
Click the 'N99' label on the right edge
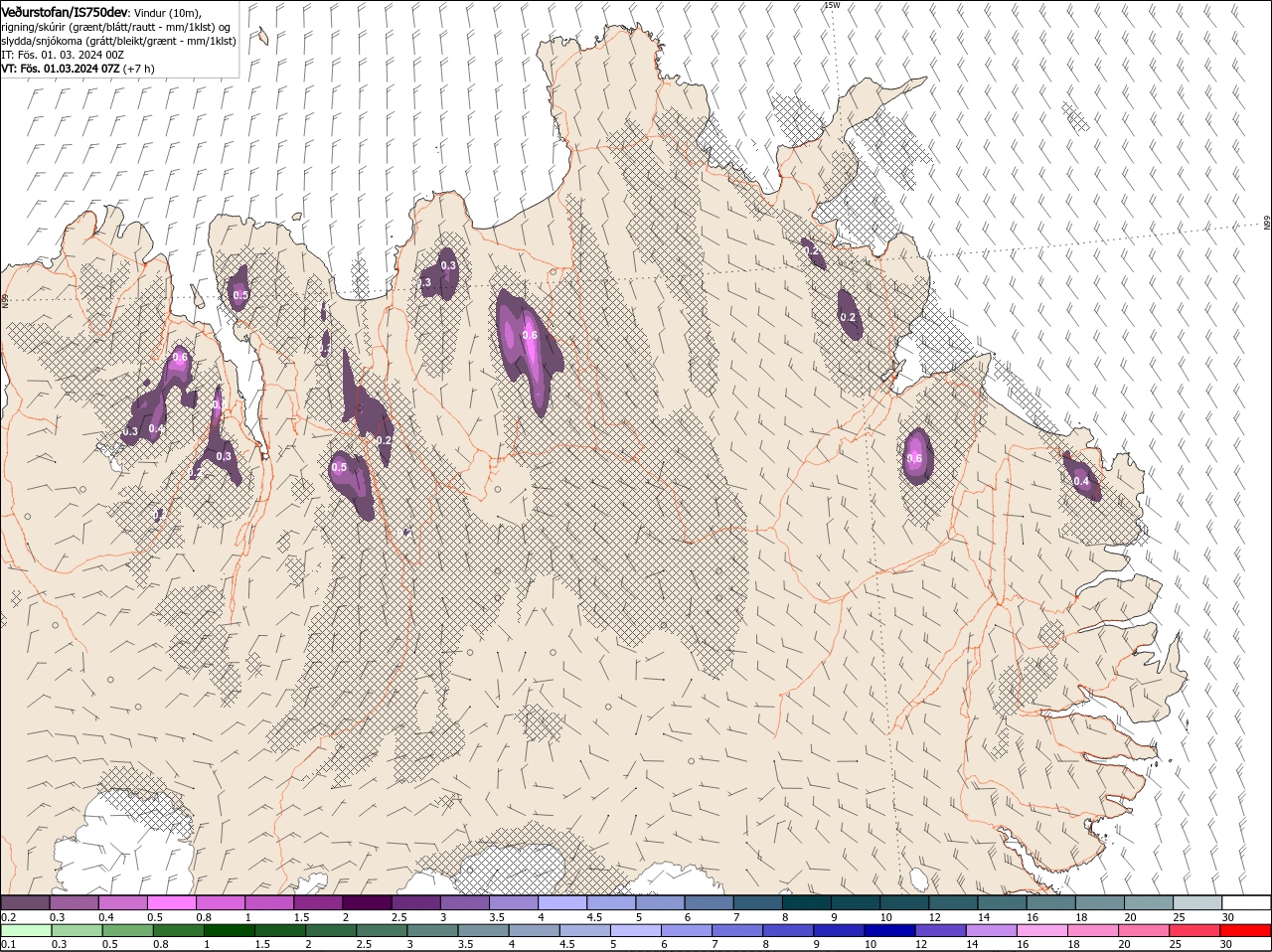click(x=1267, y=224)
